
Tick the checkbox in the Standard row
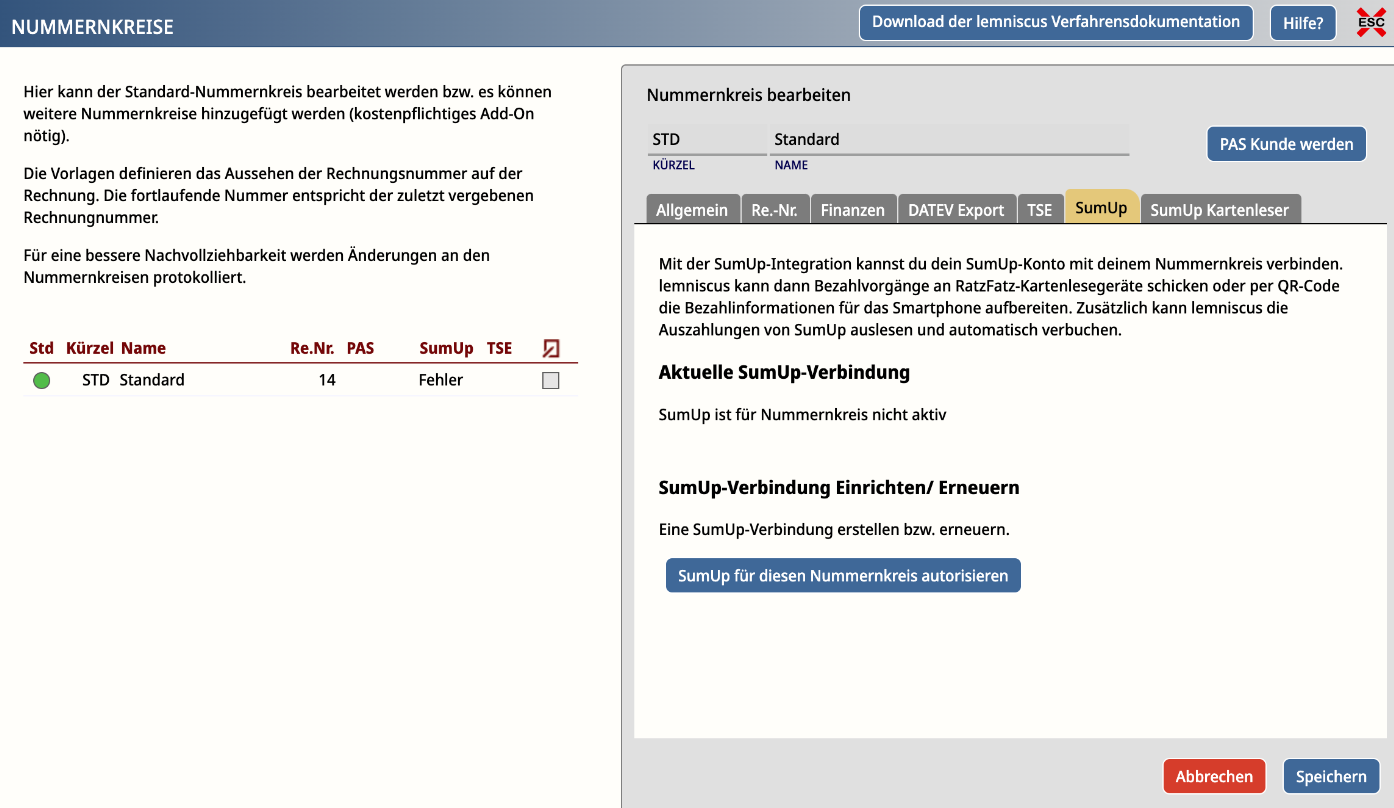coord(550,380)
